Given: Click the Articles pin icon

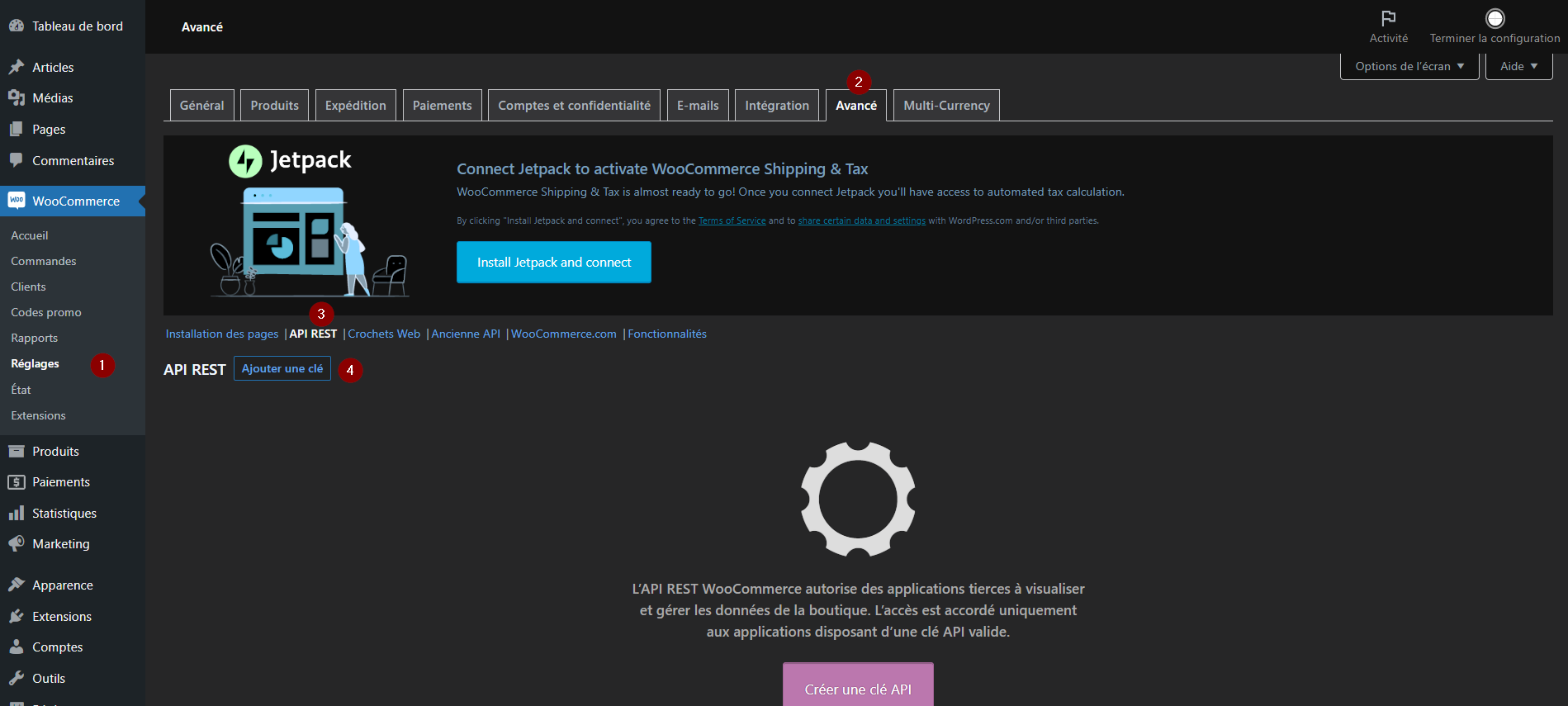Looking at the screenshot, I should pos(17,67).
